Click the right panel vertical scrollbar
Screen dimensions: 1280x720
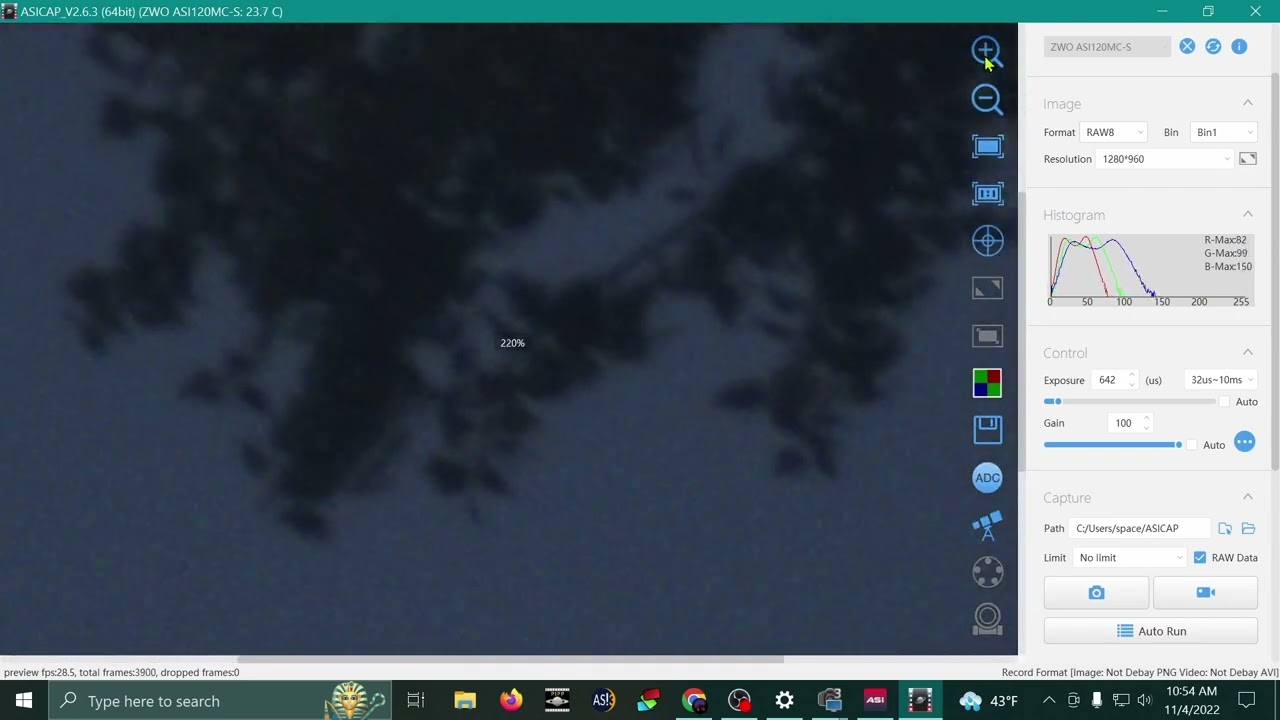pos(1274,270)
